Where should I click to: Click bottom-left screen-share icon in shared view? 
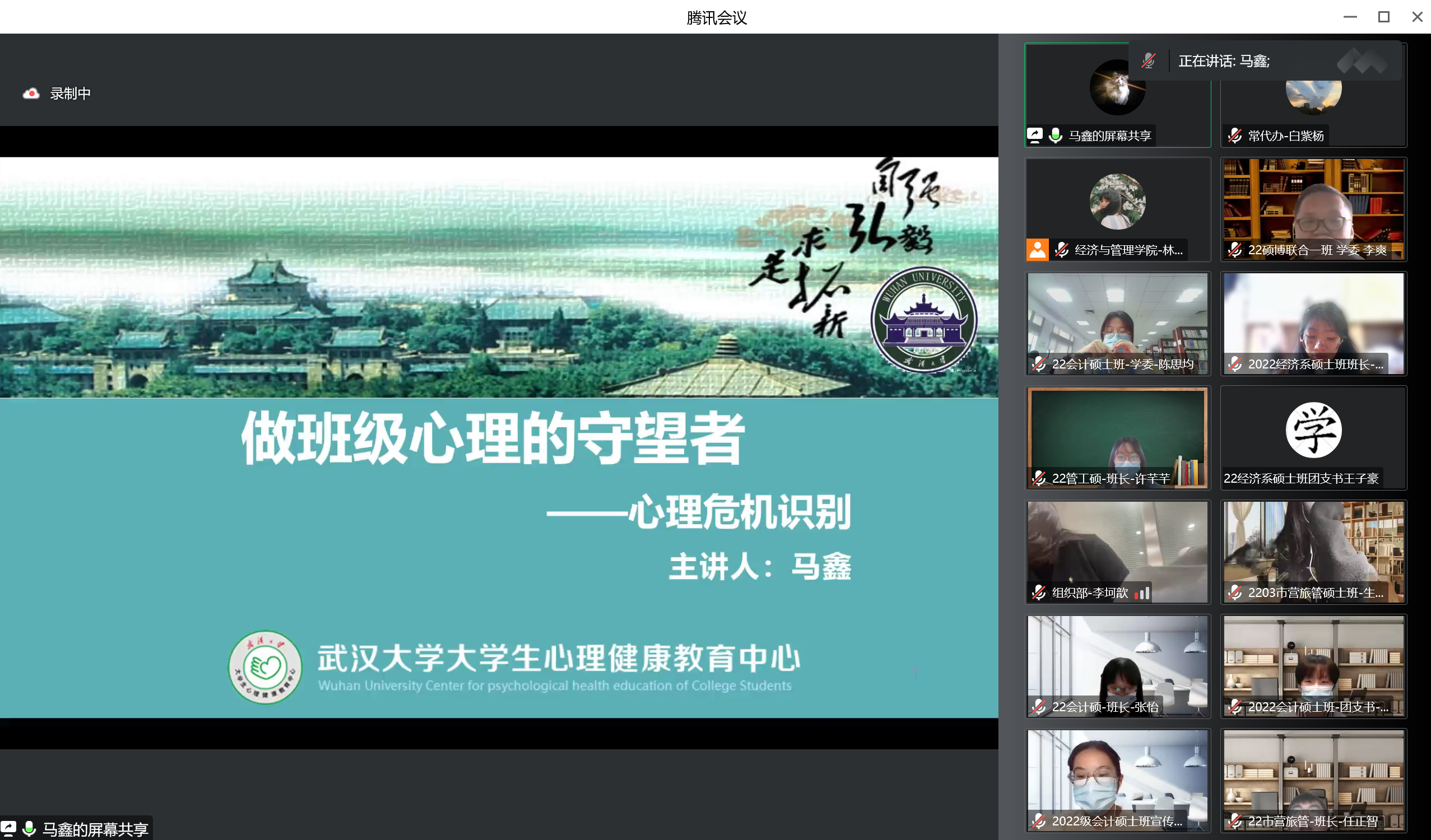tap(8, 828)
